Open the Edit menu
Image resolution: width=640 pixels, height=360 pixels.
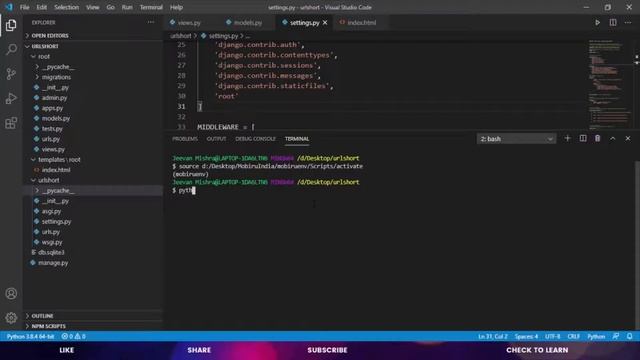(x=42, y=7)
